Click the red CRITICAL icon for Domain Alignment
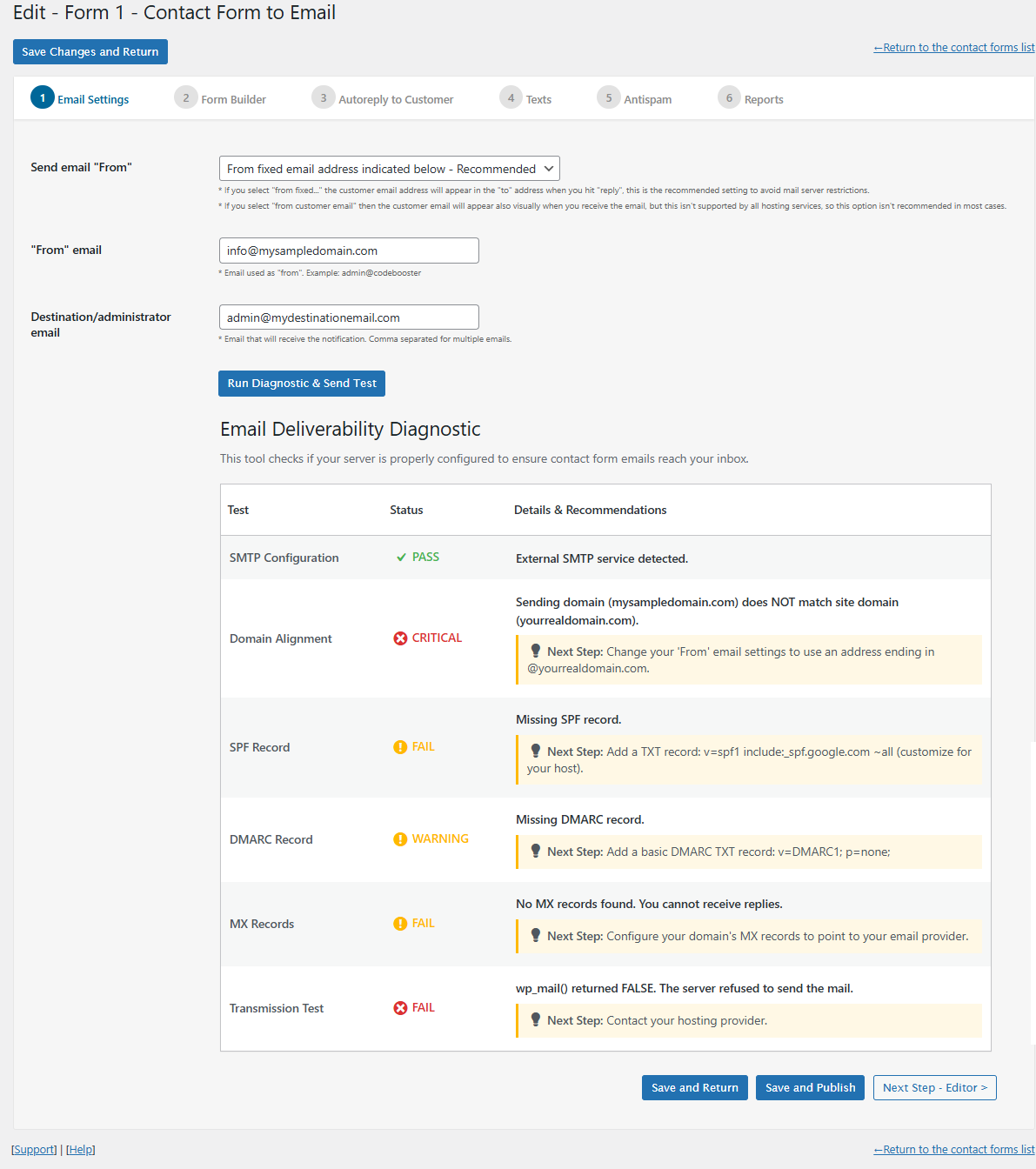The height and width of the screenshot is (1169, 1036). (x=400, y=638)
